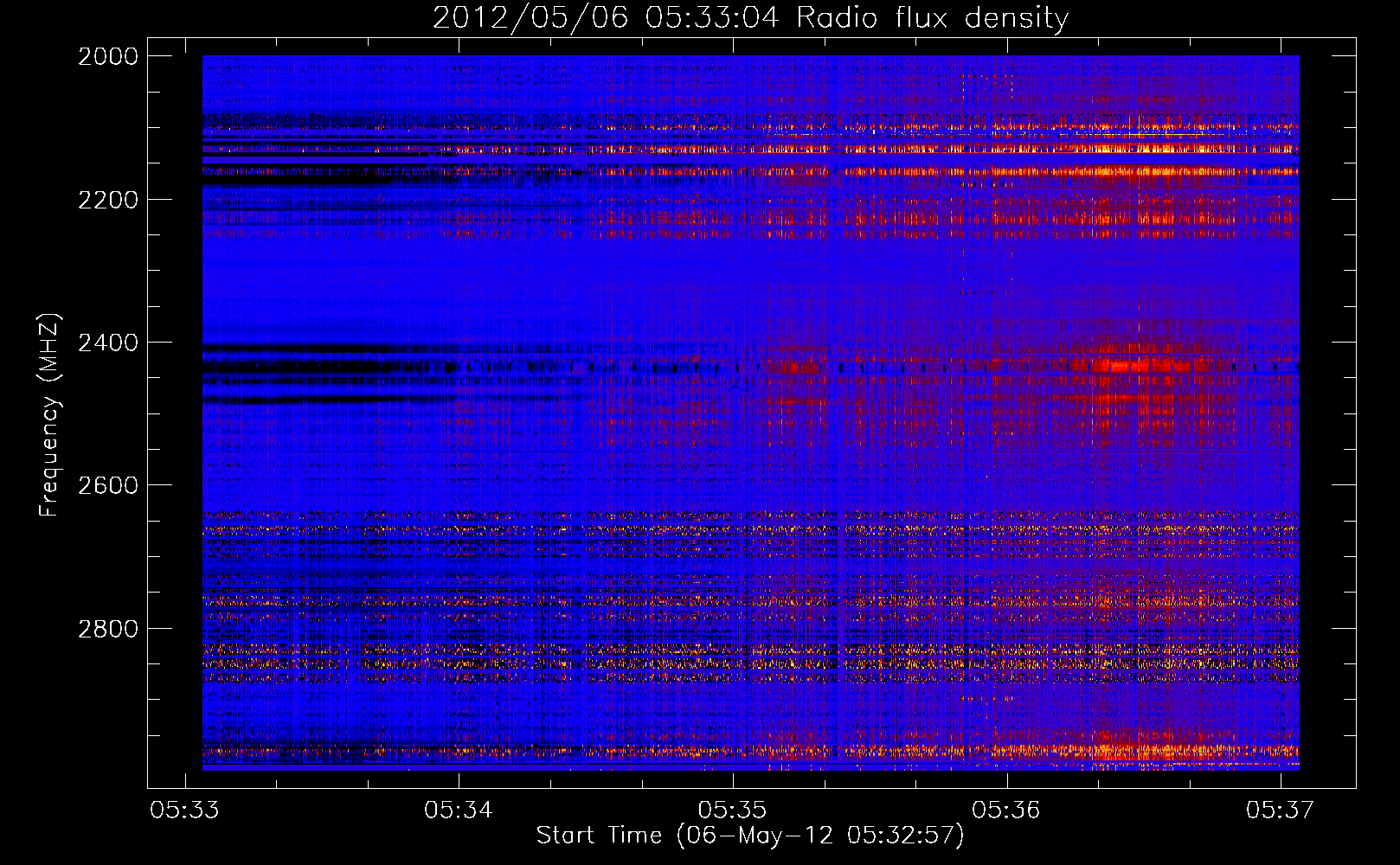Select the 2800 frequency axis label
The height and width of the screenshot is (865, 1400).
(108, 629)
